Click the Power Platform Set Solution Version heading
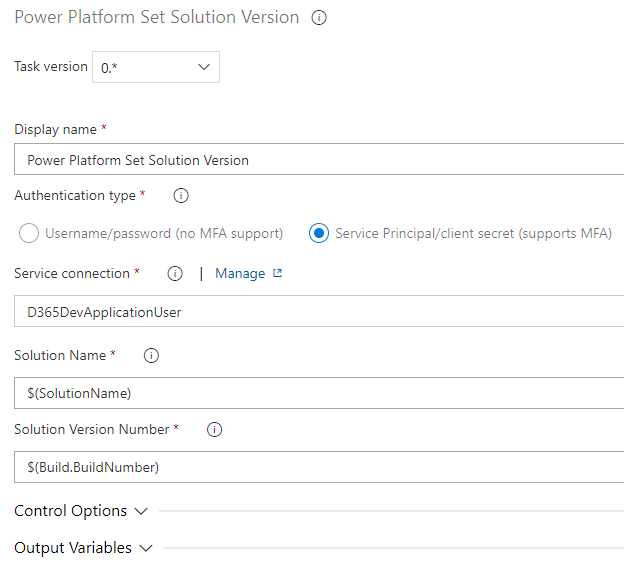Image resolution: width=624 pixels, height=563 pixels. pyautogui.click(x=156, y=18)
